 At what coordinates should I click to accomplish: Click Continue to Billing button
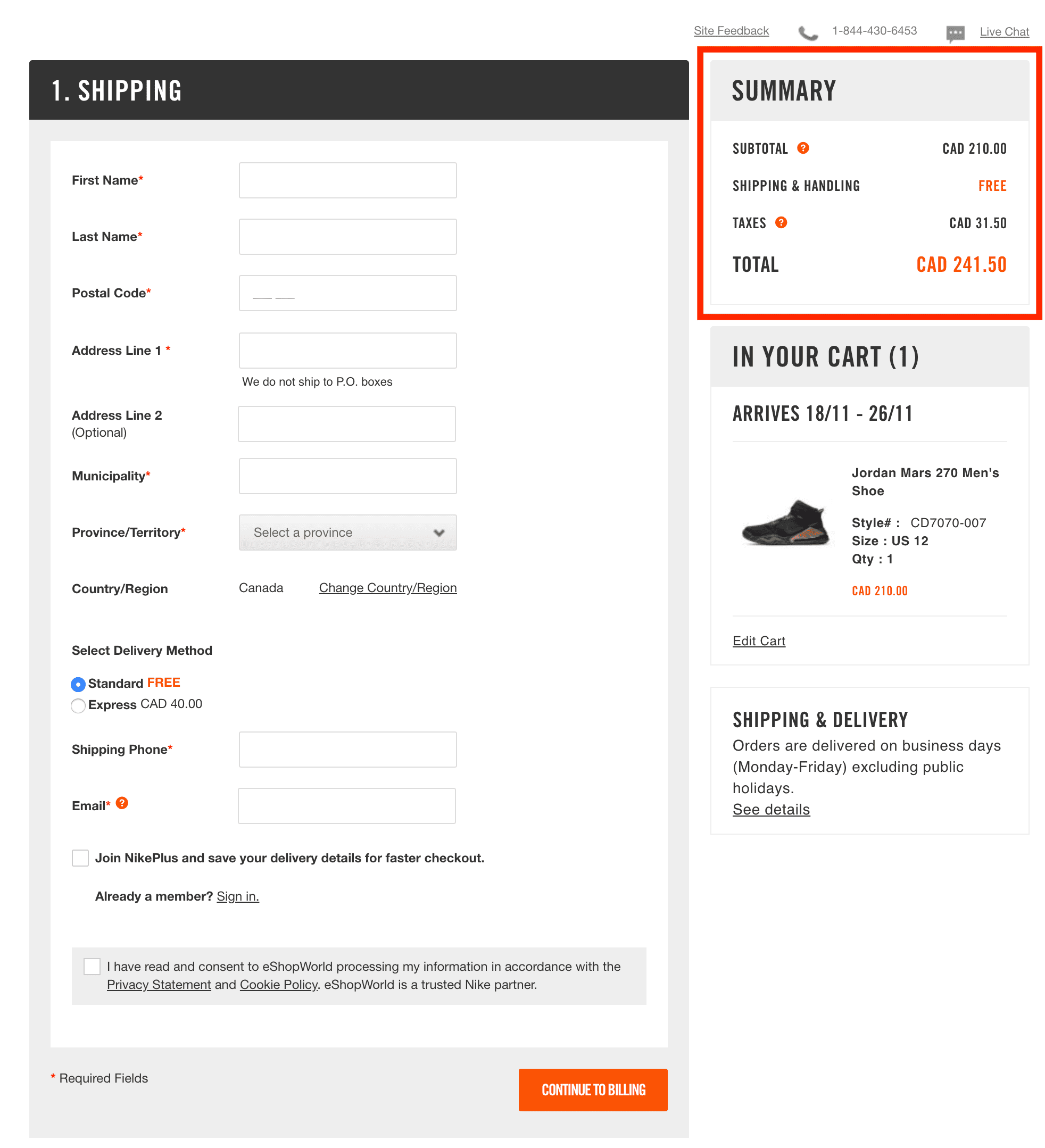(593, 1090)
